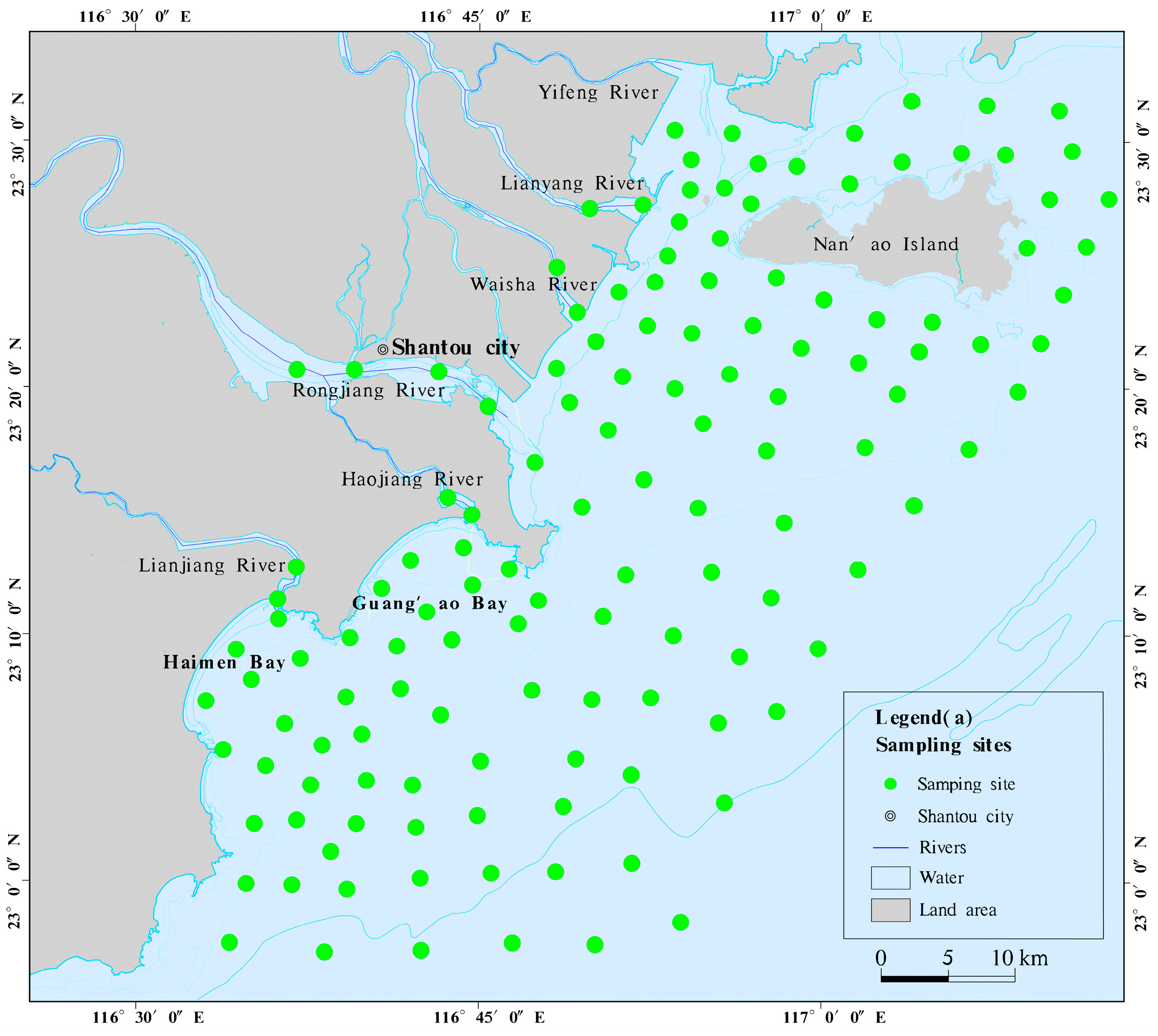Click the Lianjiang River label

click(x=212, y=565)
